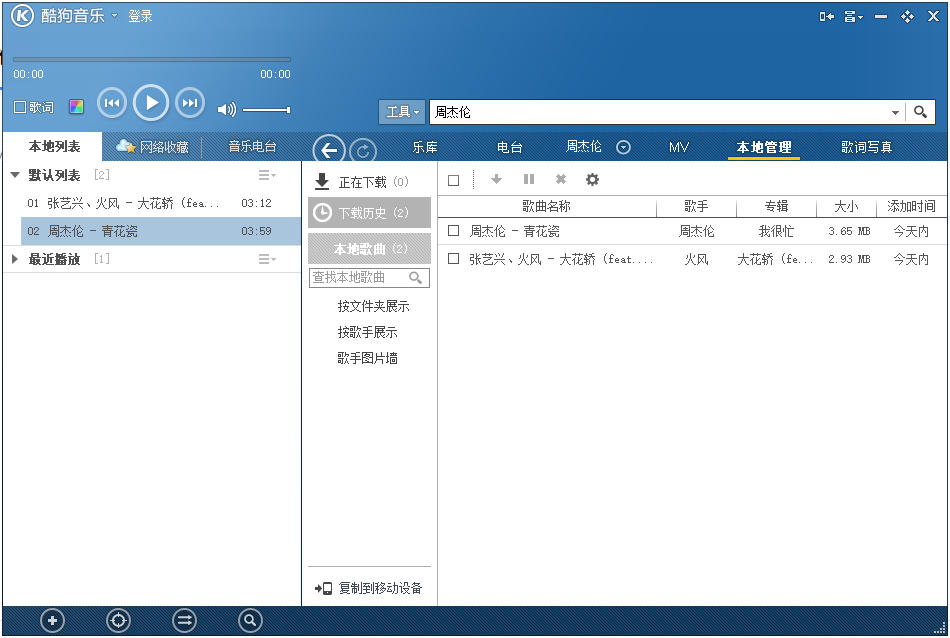This screenshot has height=638, width=950.
Task: Expand the search history dropdown arrow
Action: [895, 112]
